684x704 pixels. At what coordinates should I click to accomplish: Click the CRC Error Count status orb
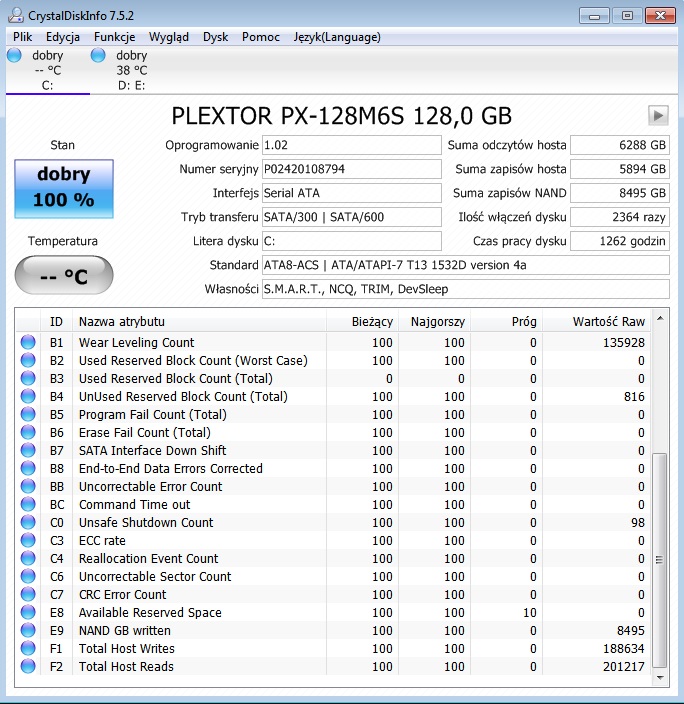pos(28,594)
